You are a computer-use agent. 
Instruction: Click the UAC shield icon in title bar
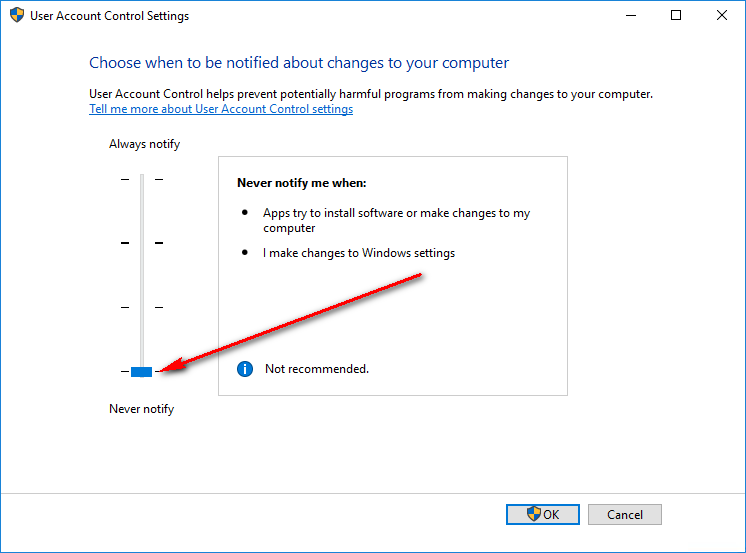tap(16, 16)
